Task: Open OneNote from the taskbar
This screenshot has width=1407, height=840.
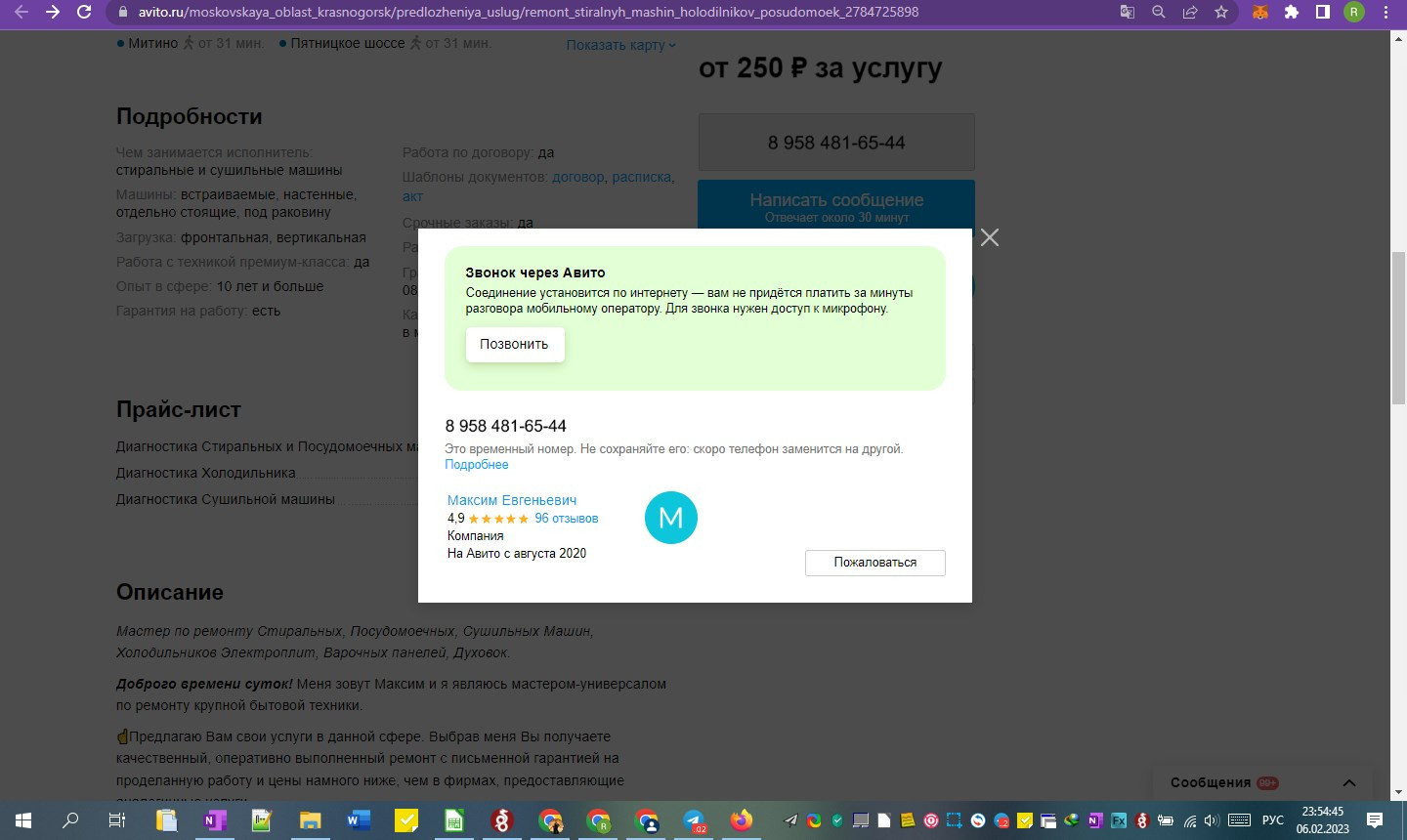Action: [214, 820]
